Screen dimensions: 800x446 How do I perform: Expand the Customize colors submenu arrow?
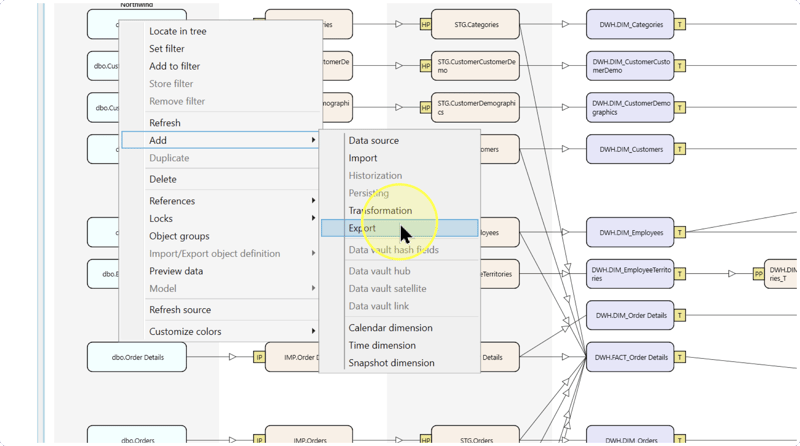pyautogui.click(x=313, y=331)
